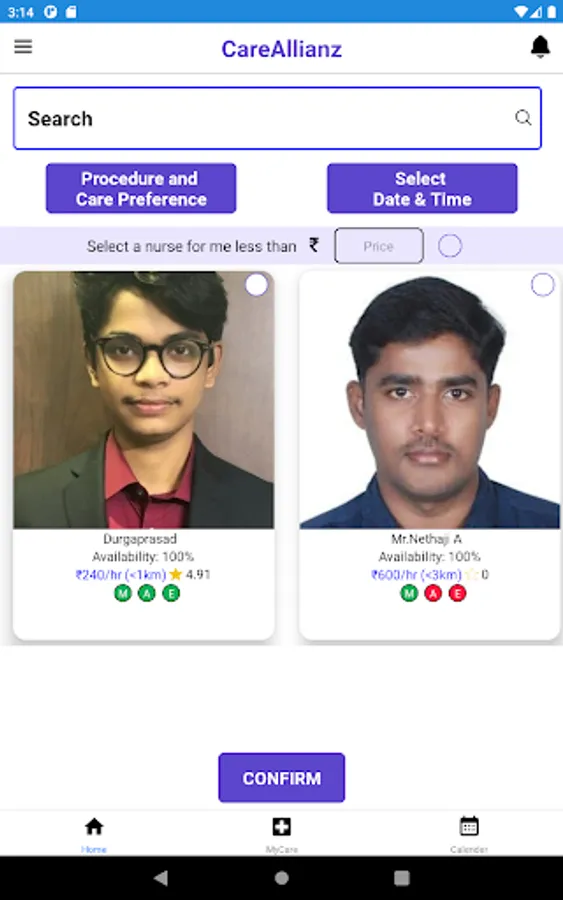Screen dimensions: 563x900
Task: Tap Android back navigation button
Action: pyautogui.click(x=161, y=878)
